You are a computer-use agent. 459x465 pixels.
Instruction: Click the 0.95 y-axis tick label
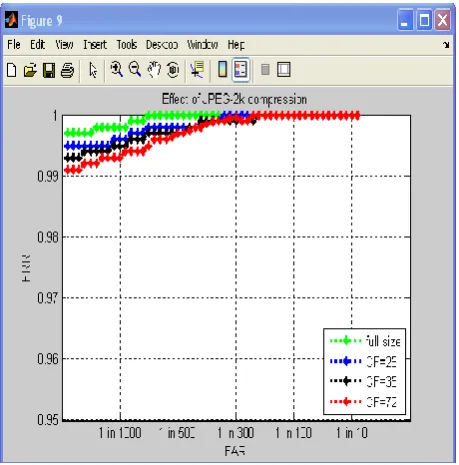[x=48, y=419]
